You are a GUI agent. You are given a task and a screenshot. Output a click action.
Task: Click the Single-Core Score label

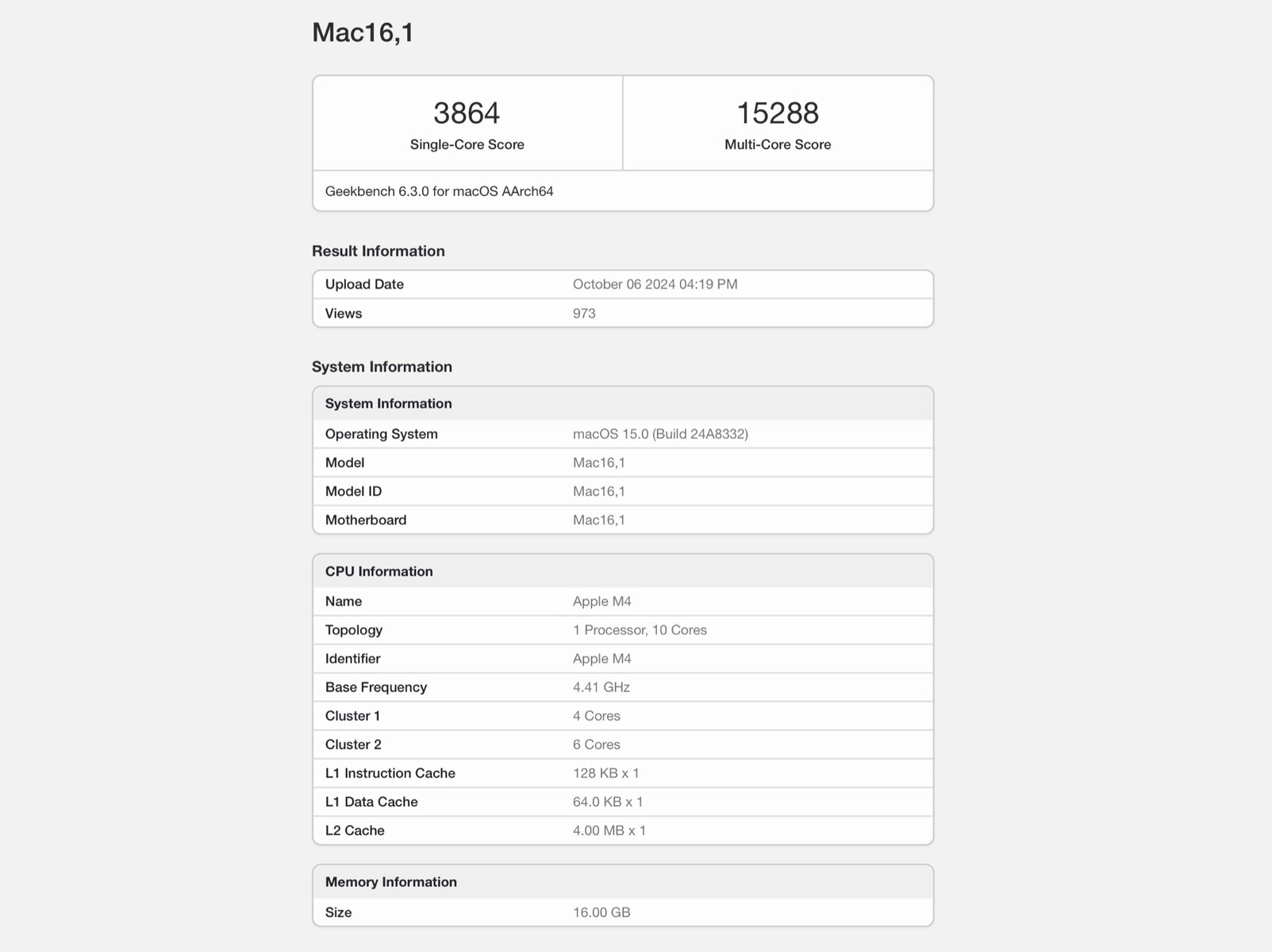[x=467, y=144]
